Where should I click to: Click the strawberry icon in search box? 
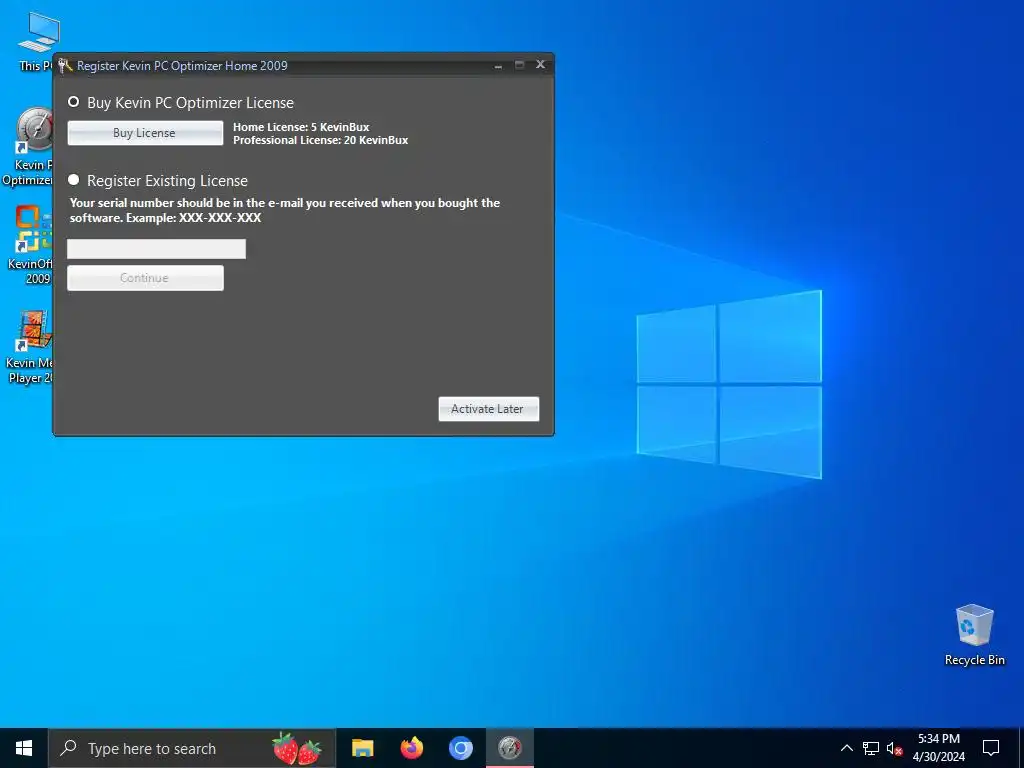click(x=296, y=748)
